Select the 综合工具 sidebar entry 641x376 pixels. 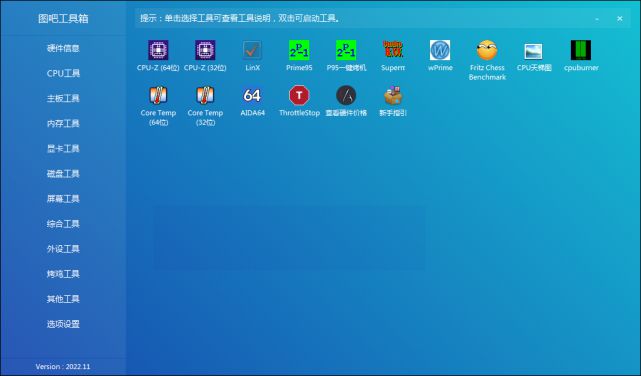pos(63,224)
